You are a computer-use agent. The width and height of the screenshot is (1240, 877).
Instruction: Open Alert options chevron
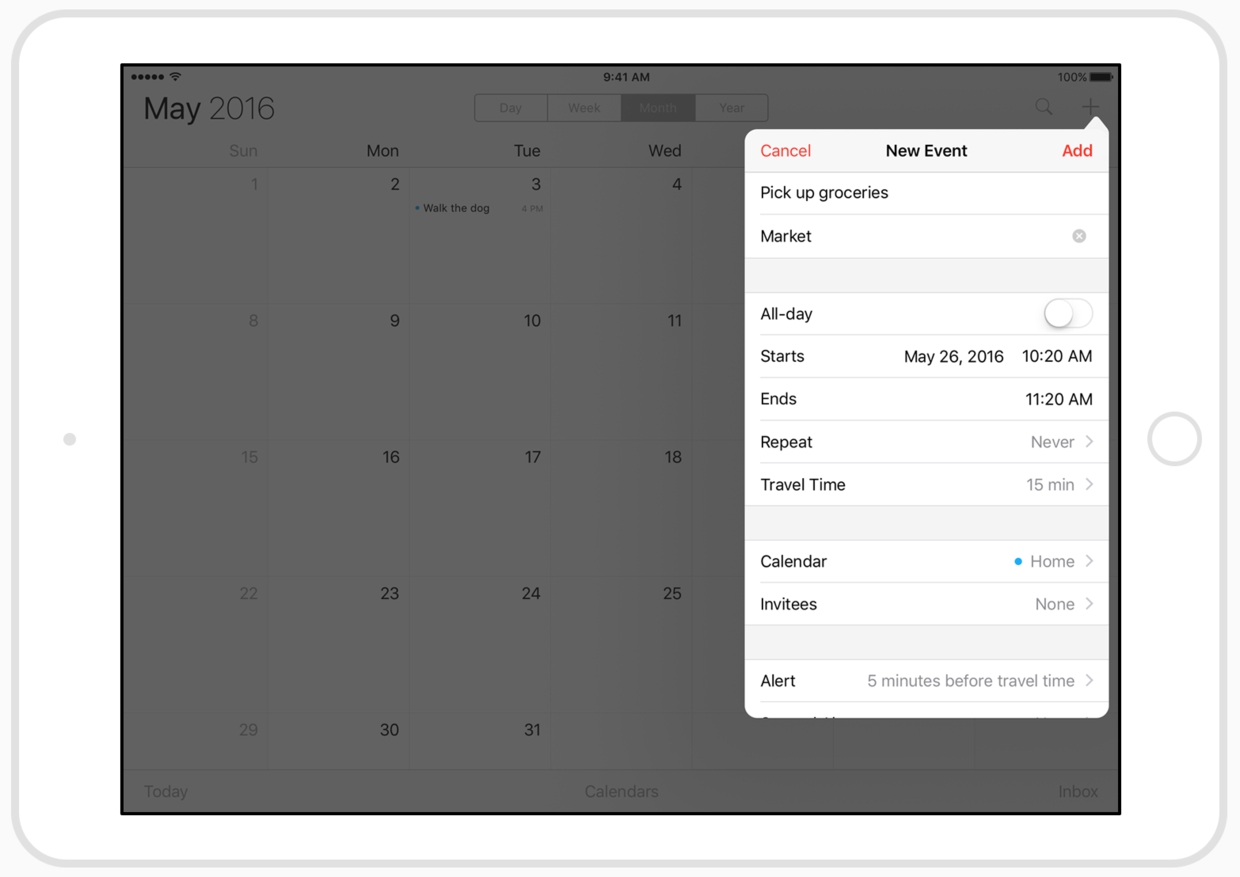tap(1089, 681)
